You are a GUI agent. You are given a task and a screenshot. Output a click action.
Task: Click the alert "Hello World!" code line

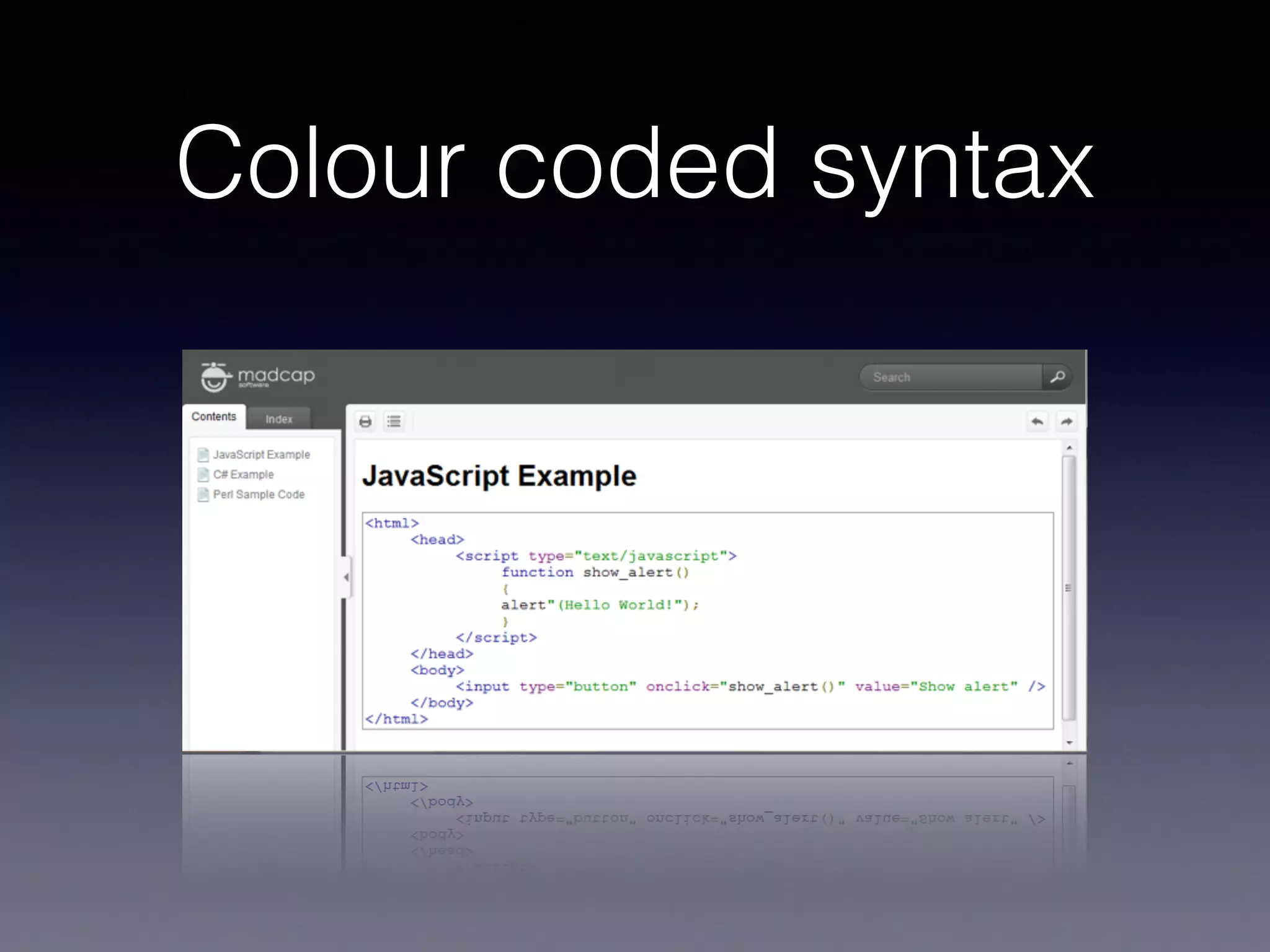click(600, 605)
